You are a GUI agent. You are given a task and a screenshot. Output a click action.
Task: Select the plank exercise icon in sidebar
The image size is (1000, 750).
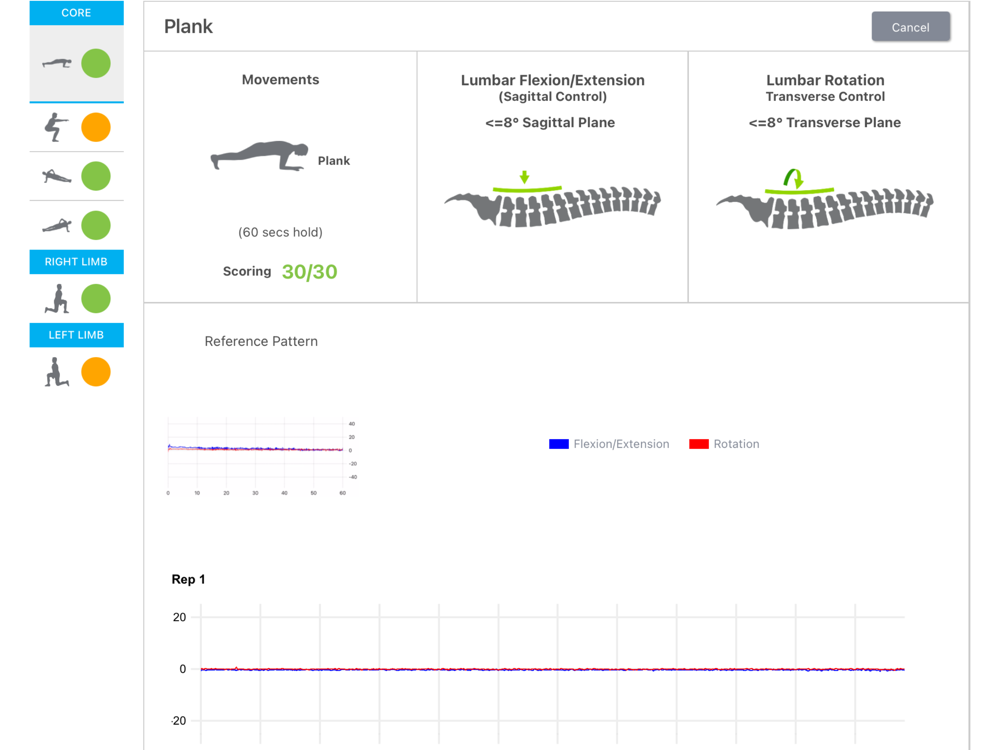pos(57,63)
